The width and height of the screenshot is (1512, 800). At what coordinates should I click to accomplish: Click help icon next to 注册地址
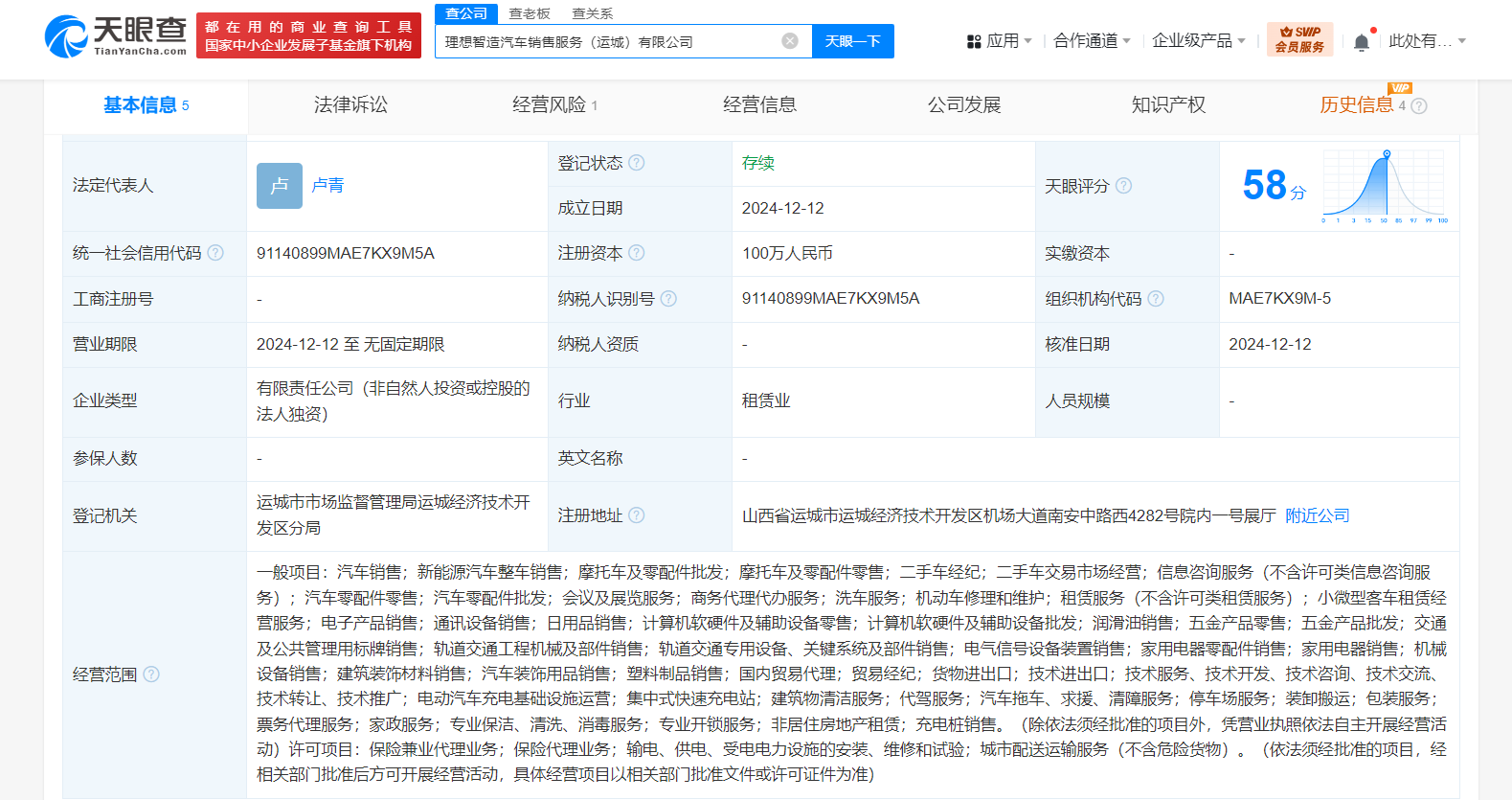coord(637,515)
